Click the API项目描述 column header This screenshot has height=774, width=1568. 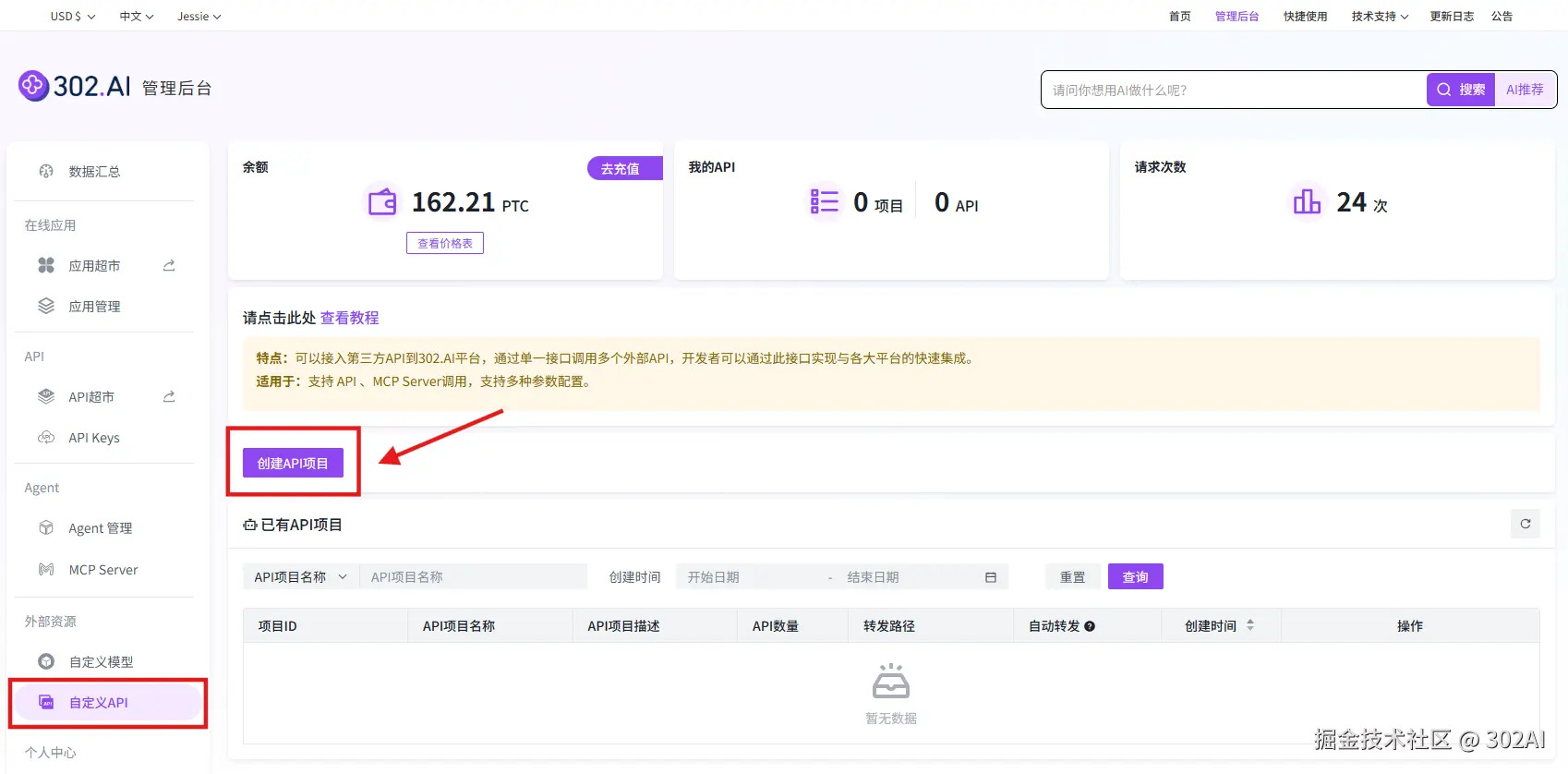pyautogui.click(x=655, y=625)
